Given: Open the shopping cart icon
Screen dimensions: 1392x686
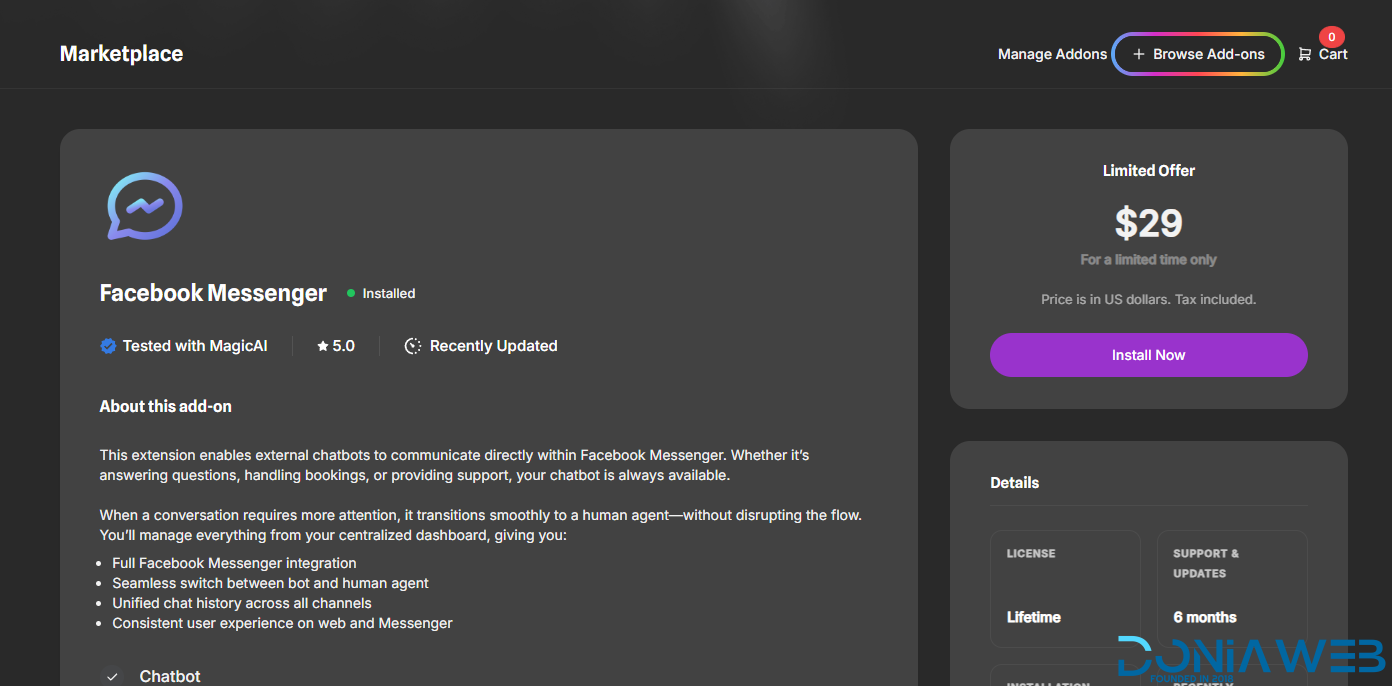Looking at the screenshot, I should pos(1304,54).
